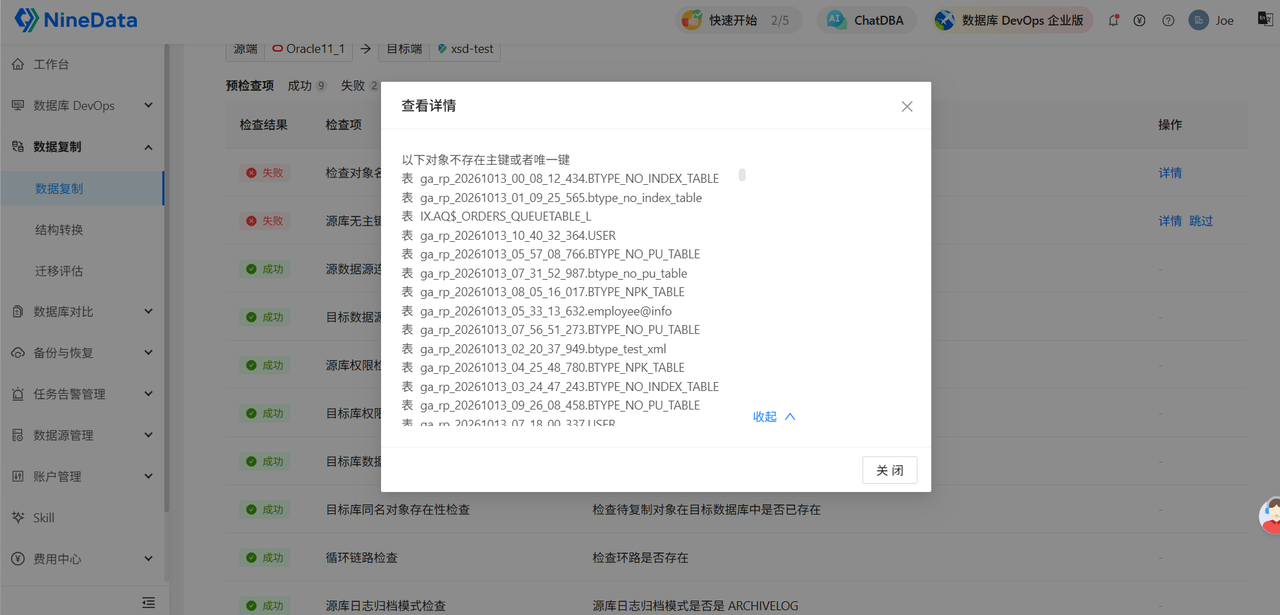The height and width of the screenshot is (615, 1280).
Task: Click the dialog's vertical scrollbar thumb
Action: [742, 175]
